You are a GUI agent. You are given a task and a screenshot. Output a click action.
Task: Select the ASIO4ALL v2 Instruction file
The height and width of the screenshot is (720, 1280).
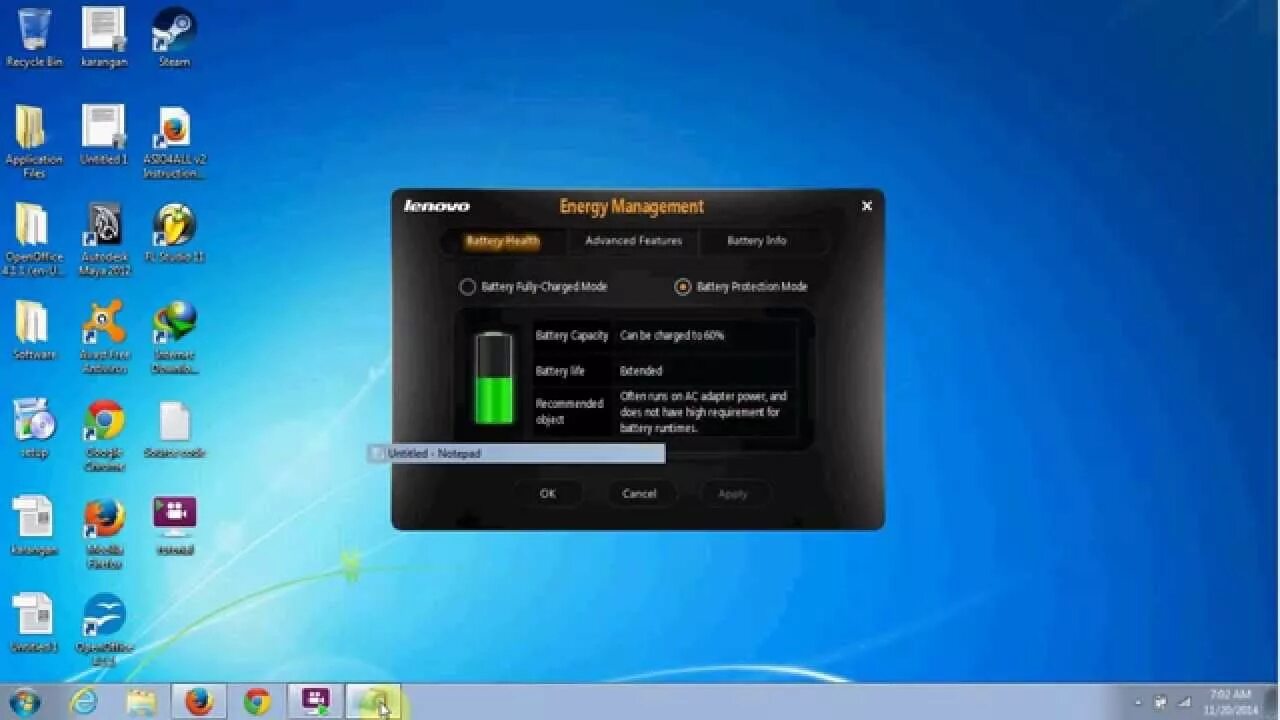click(174, 141)
